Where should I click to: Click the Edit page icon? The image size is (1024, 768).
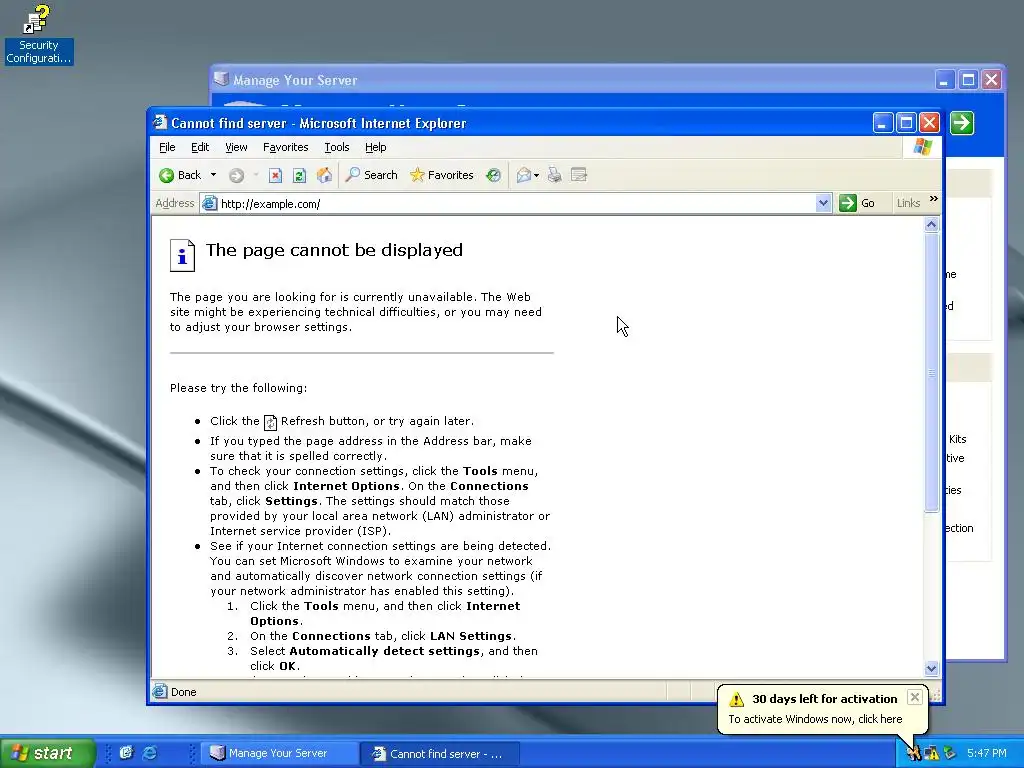click(579, 175)
